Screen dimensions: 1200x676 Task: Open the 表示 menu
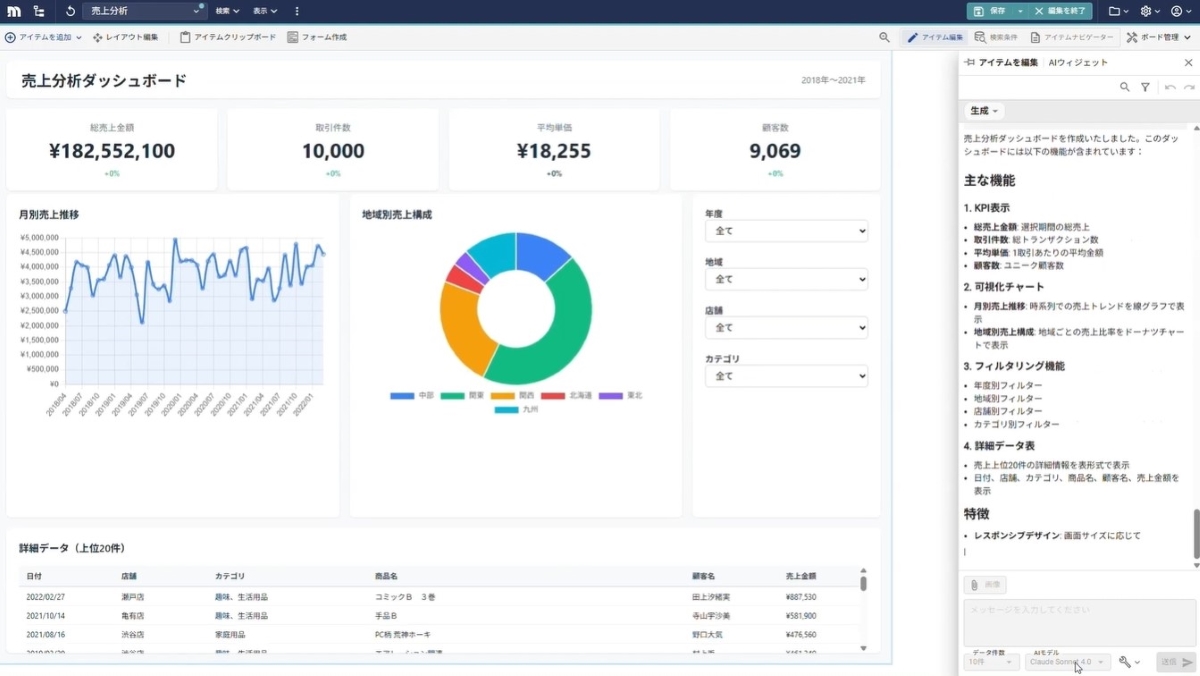264,11
